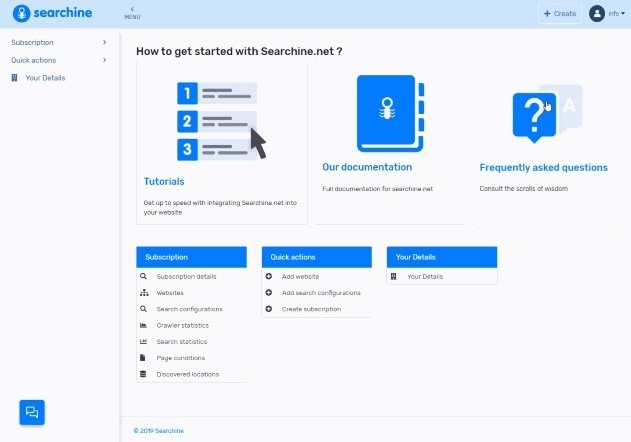Click chart icon next to Crawler statistics
Viewport: 631px width, 442px height.
click(143, 325)
